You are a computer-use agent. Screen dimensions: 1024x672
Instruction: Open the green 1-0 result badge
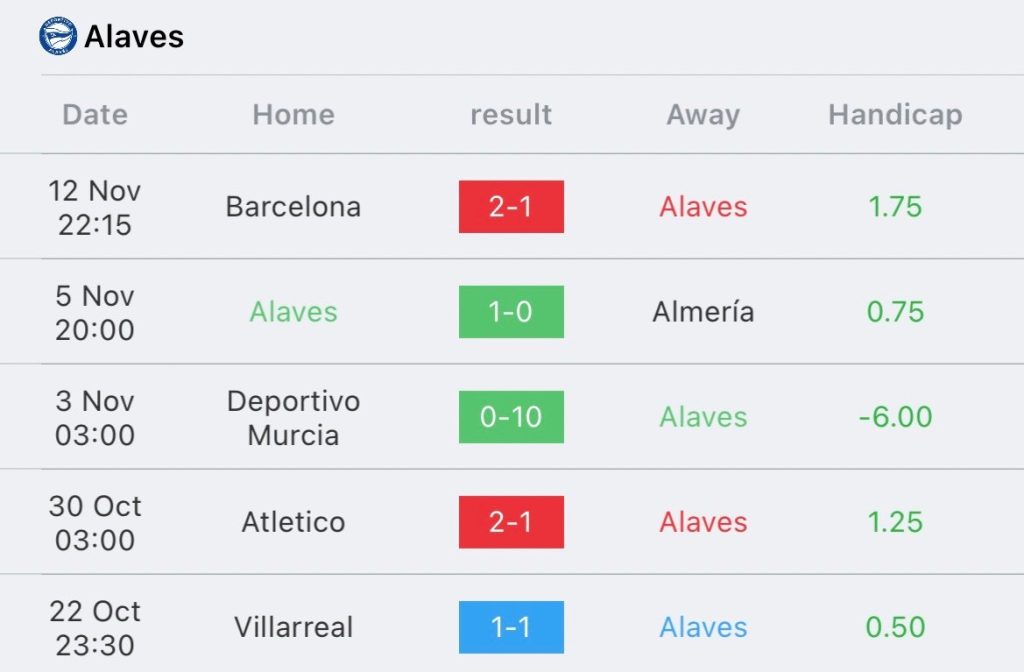pyautogui.click(x=511, y=312)
